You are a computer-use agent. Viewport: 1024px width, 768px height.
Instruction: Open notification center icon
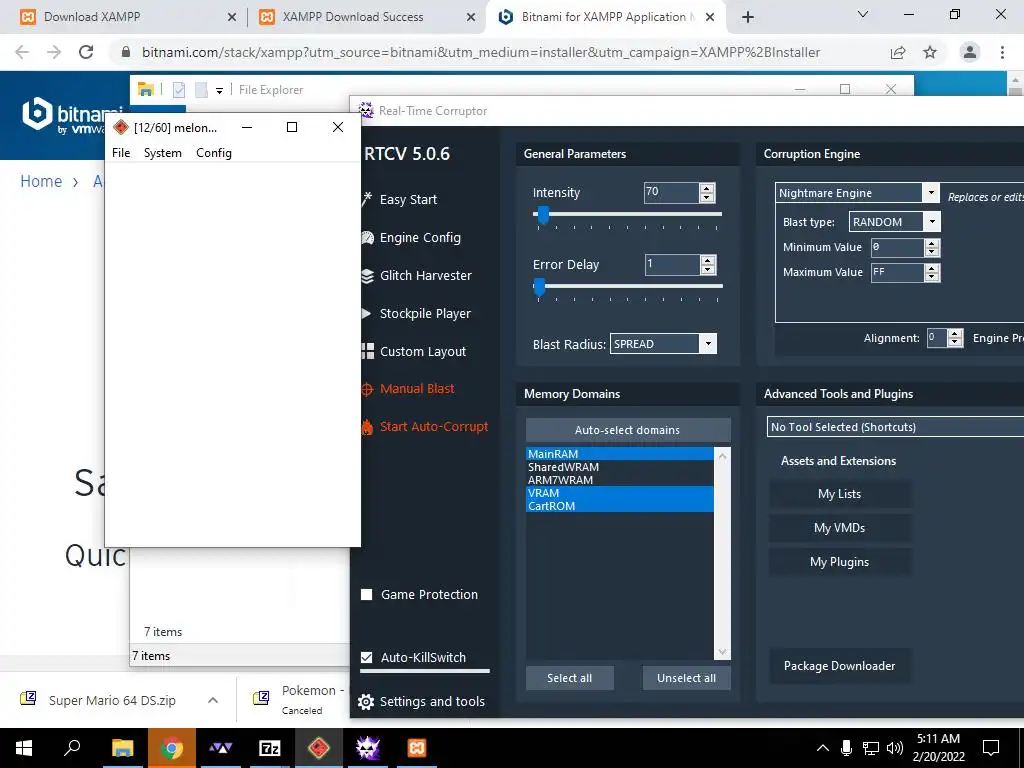(x=991, y=748)
